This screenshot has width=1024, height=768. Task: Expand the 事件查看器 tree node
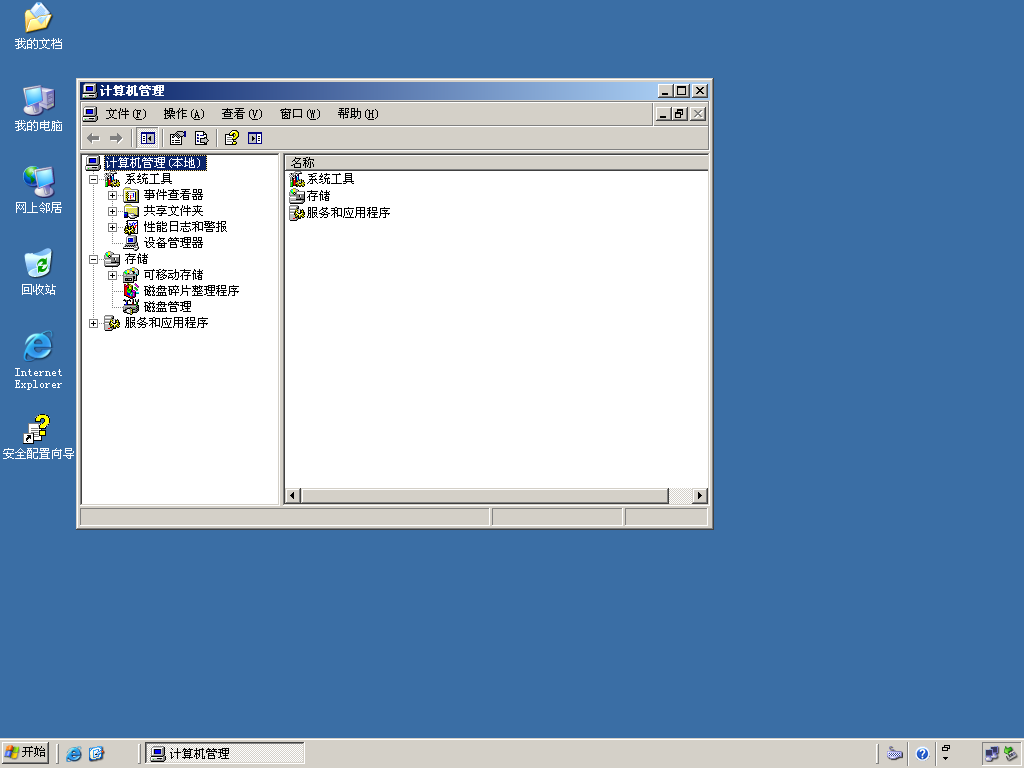coord(112,195)
